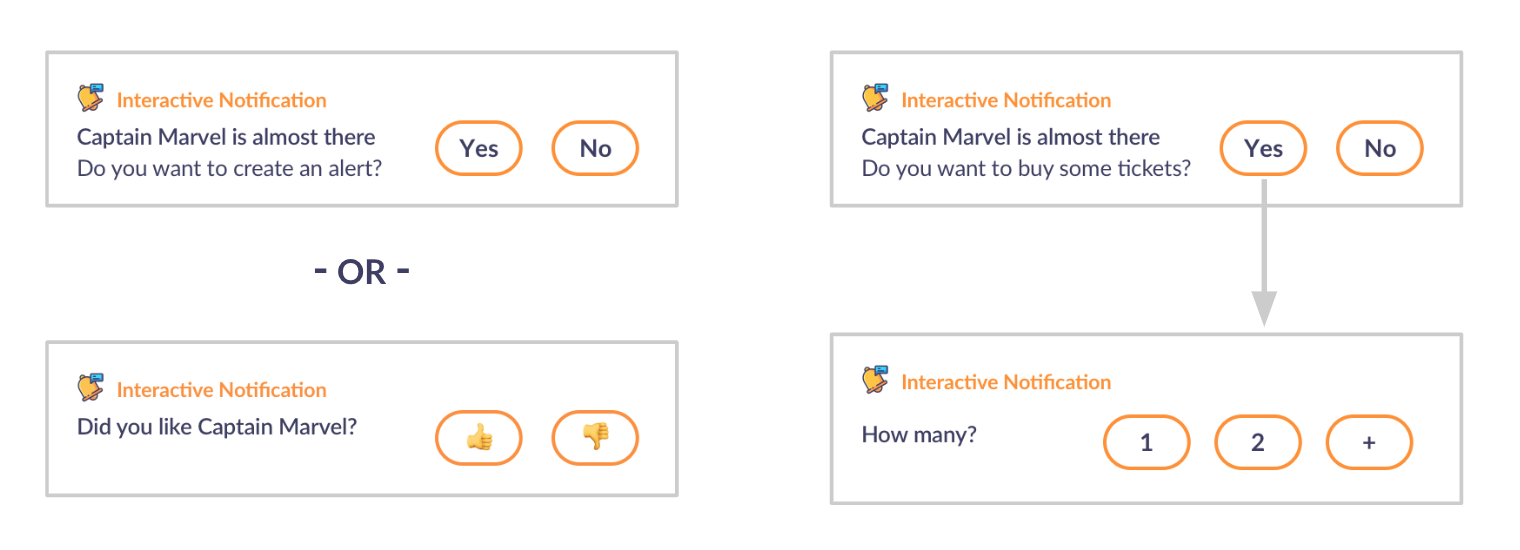Click the 'Do you want to create an alert?' text
The width and height of the screenshot is (1520, 550).
230,168
